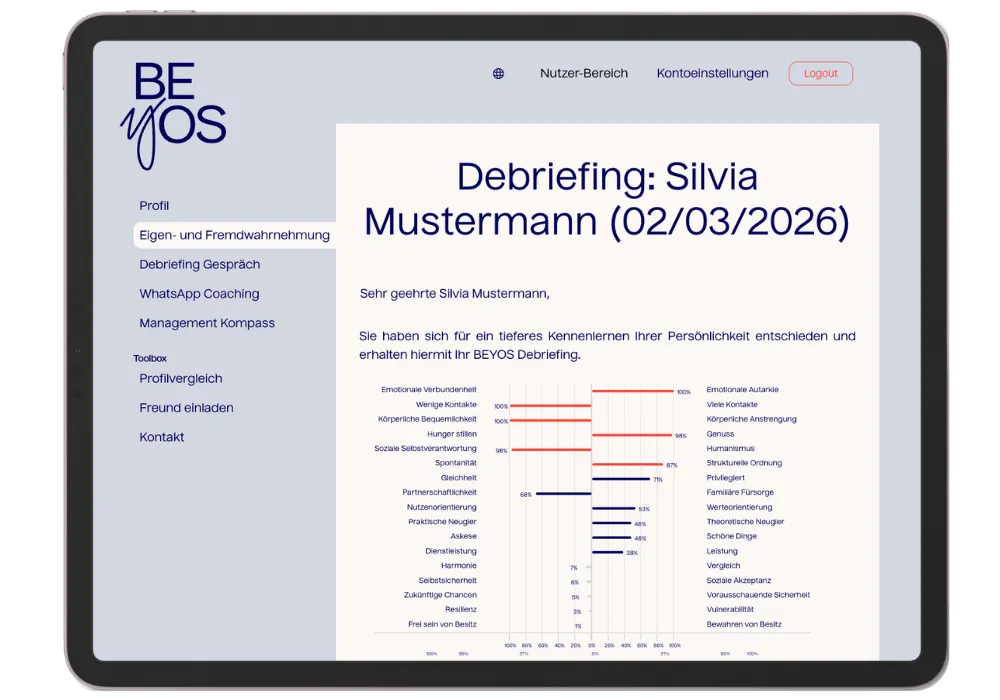Click the blue Partnerschaftlichkeit 68% bar
This screenshot has height=700, width=1000.
(564, 493)
